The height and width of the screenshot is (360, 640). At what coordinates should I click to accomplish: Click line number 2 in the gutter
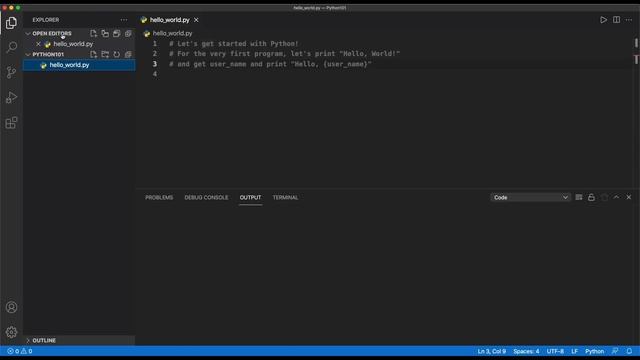(x=155, y=53)
